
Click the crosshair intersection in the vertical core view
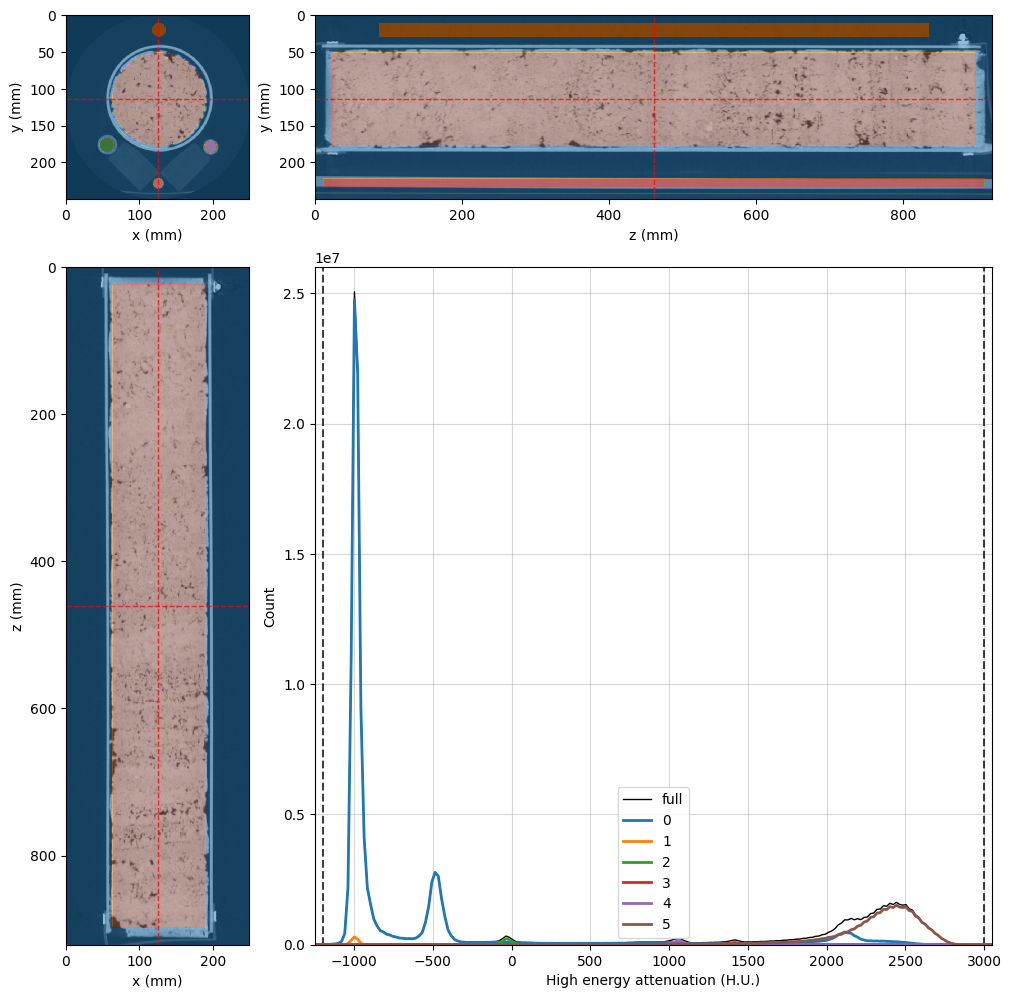[x=159, y=606]
